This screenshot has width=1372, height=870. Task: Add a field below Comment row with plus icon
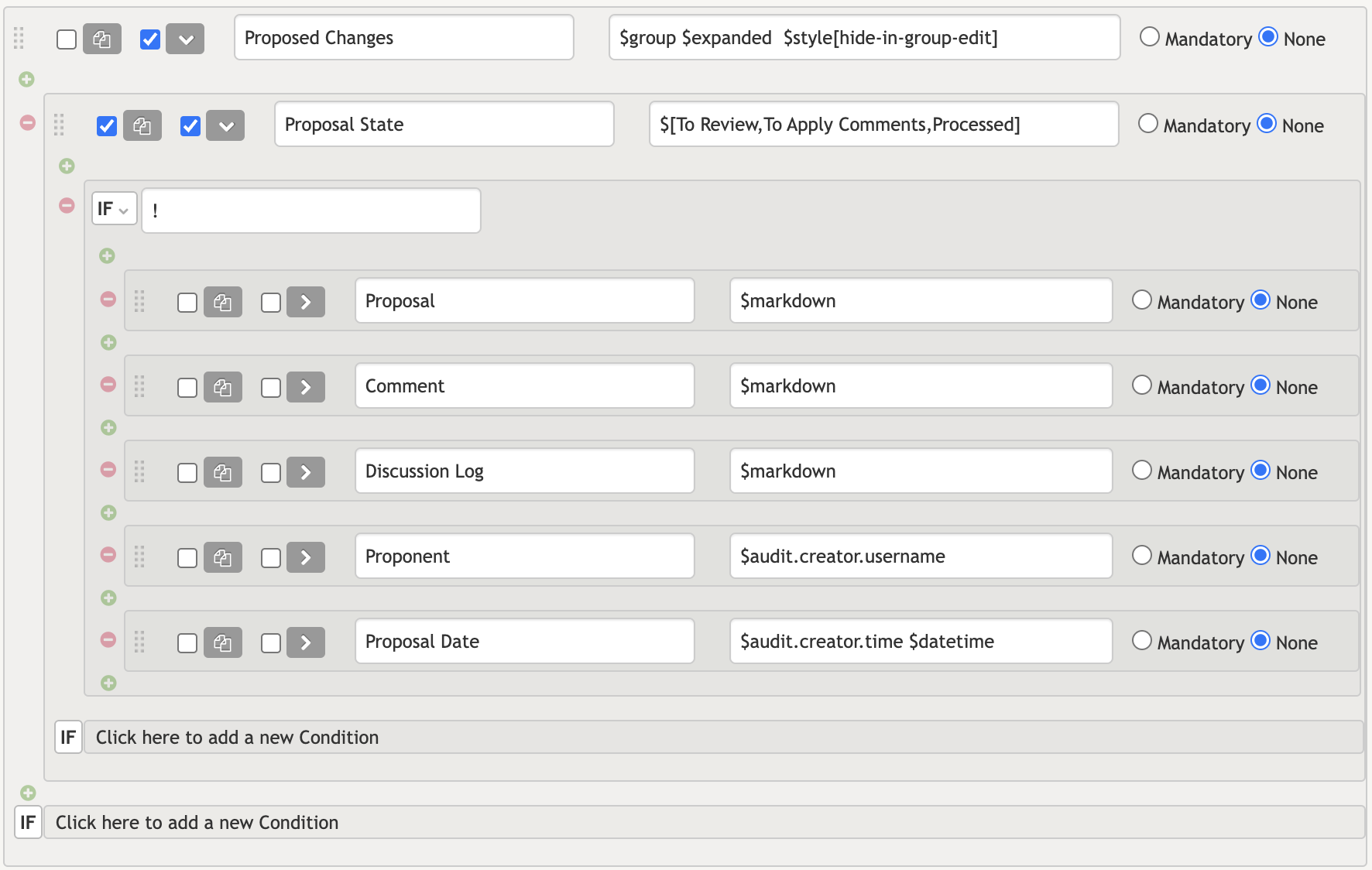[x=108, y=427]
